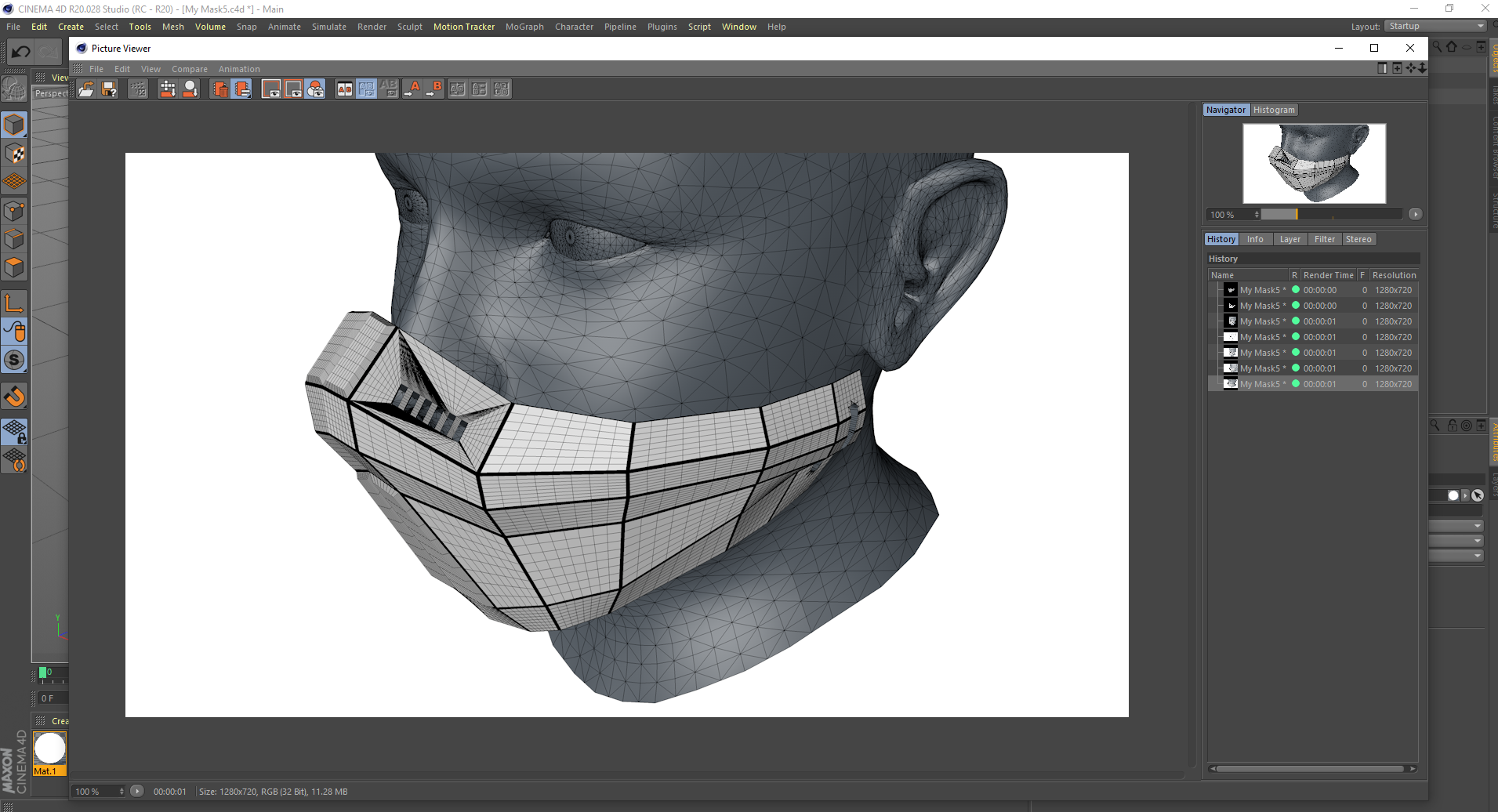Toggle the Viewport Solo S button
Screen dimensions: 1498x812
point(14,360)
